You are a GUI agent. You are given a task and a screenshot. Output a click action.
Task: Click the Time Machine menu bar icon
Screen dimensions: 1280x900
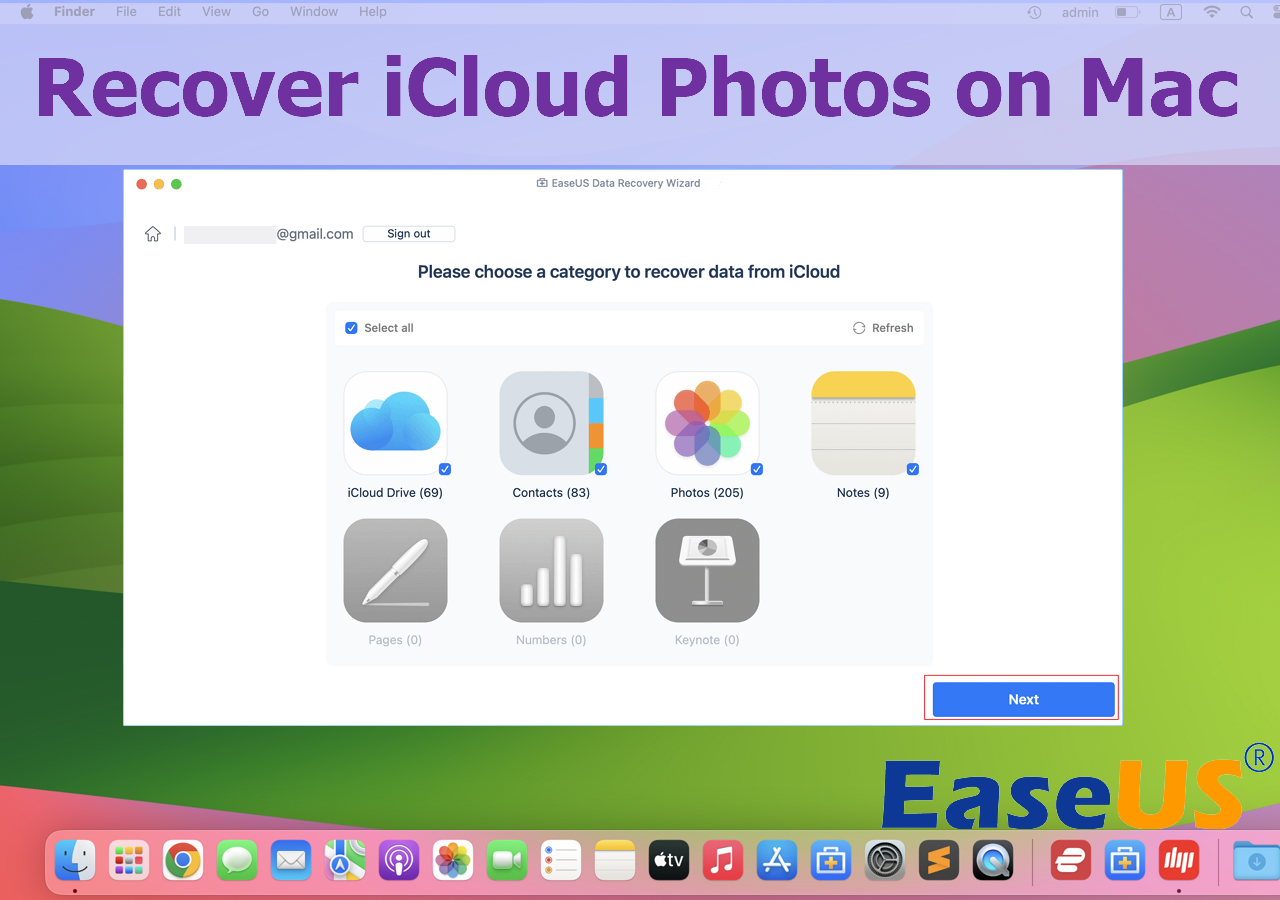point(1034,12)
